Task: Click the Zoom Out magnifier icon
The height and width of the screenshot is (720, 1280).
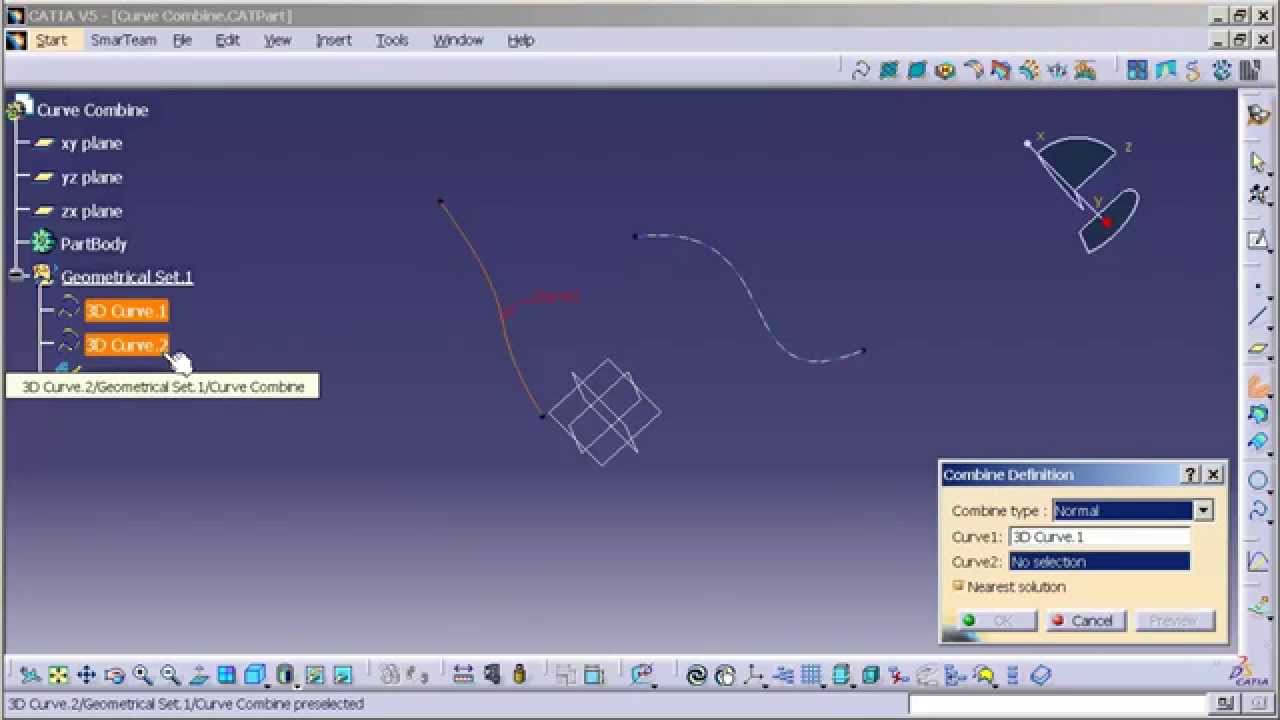Action: click(170, 675)
